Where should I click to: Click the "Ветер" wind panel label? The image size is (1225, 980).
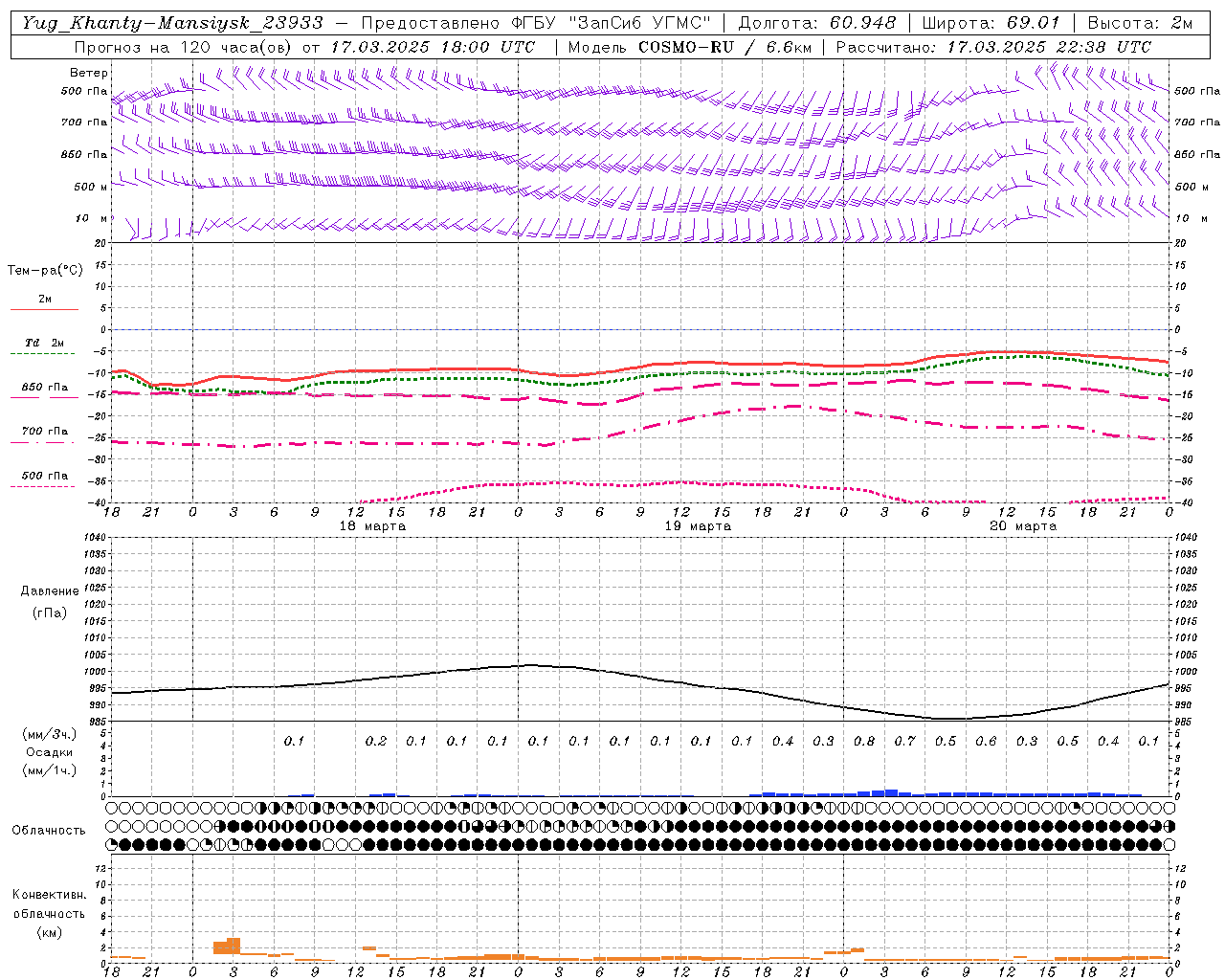coord(89,73)
